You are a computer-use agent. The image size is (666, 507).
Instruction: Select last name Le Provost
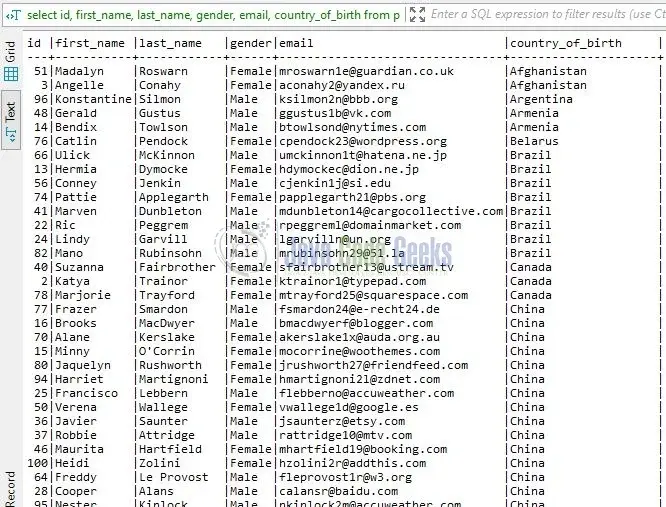[174, 478]
